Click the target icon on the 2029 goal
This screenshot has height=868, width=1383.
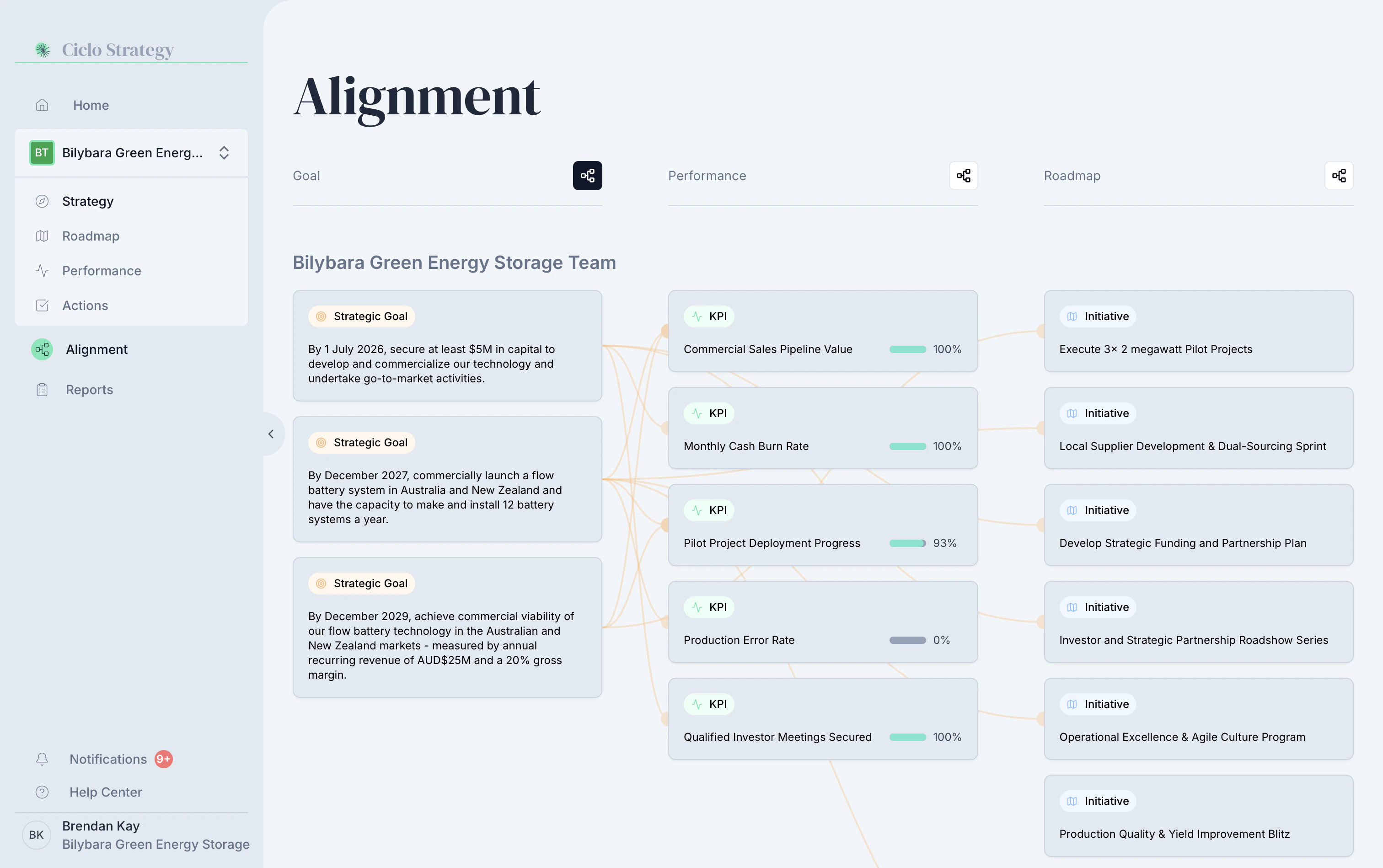321,583
